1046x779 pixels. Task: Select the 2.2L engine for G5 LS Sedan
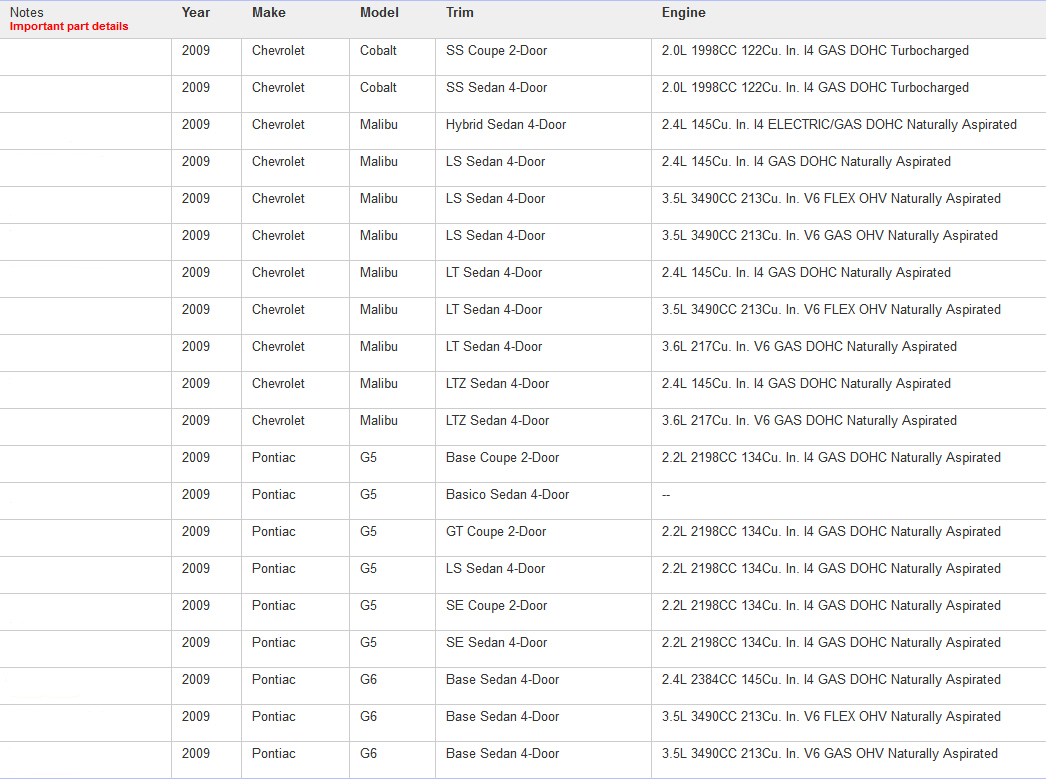pyautogui.click(x=831, y=568)
